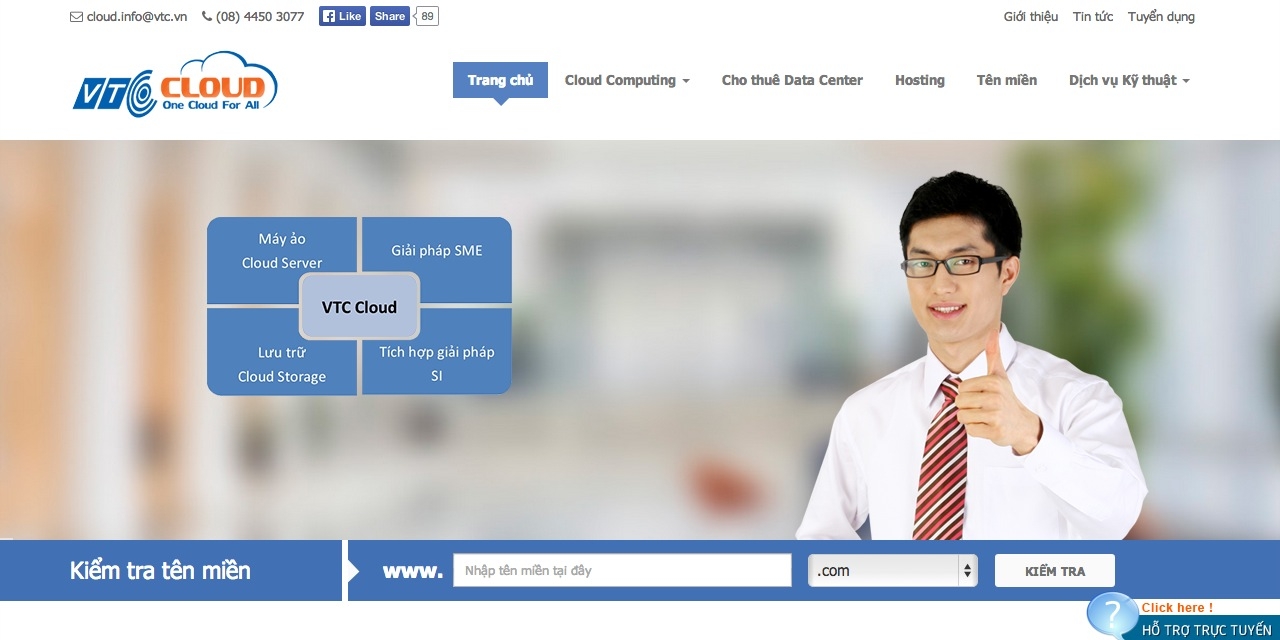Expand the Cloud Computing menu

(627, 80)
